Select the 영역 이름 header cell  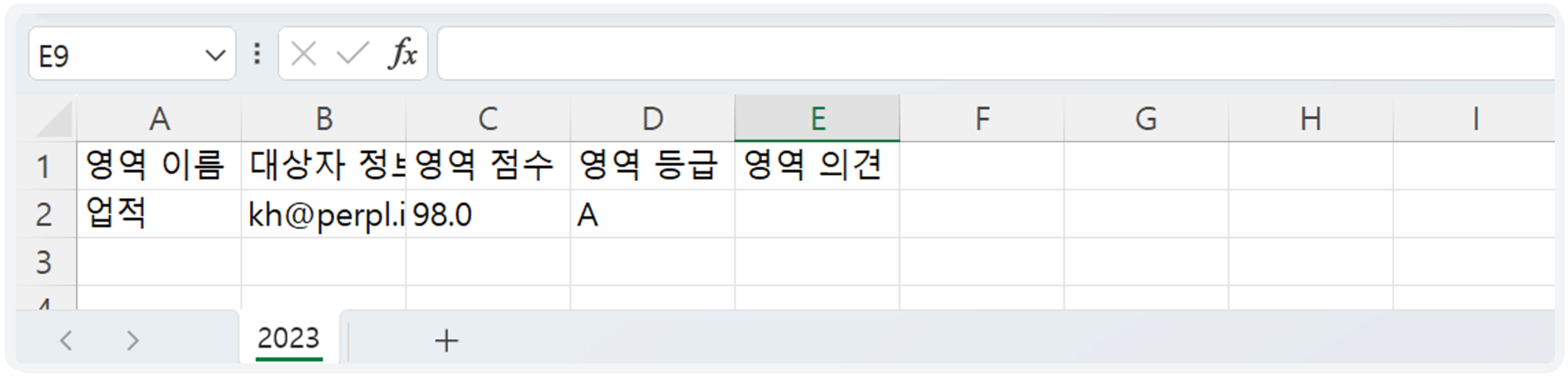(x=159, y=166)
